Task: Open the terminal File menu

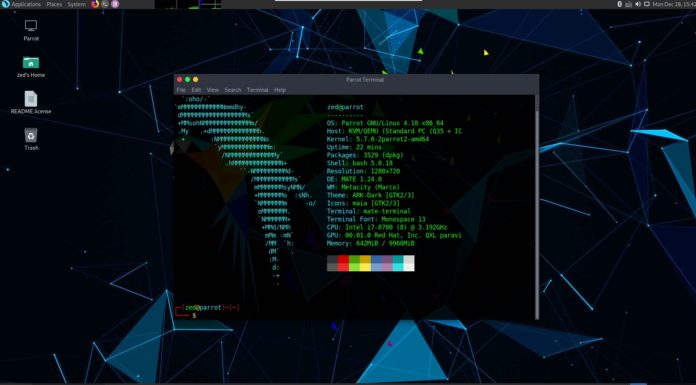Action: point(181,90)
